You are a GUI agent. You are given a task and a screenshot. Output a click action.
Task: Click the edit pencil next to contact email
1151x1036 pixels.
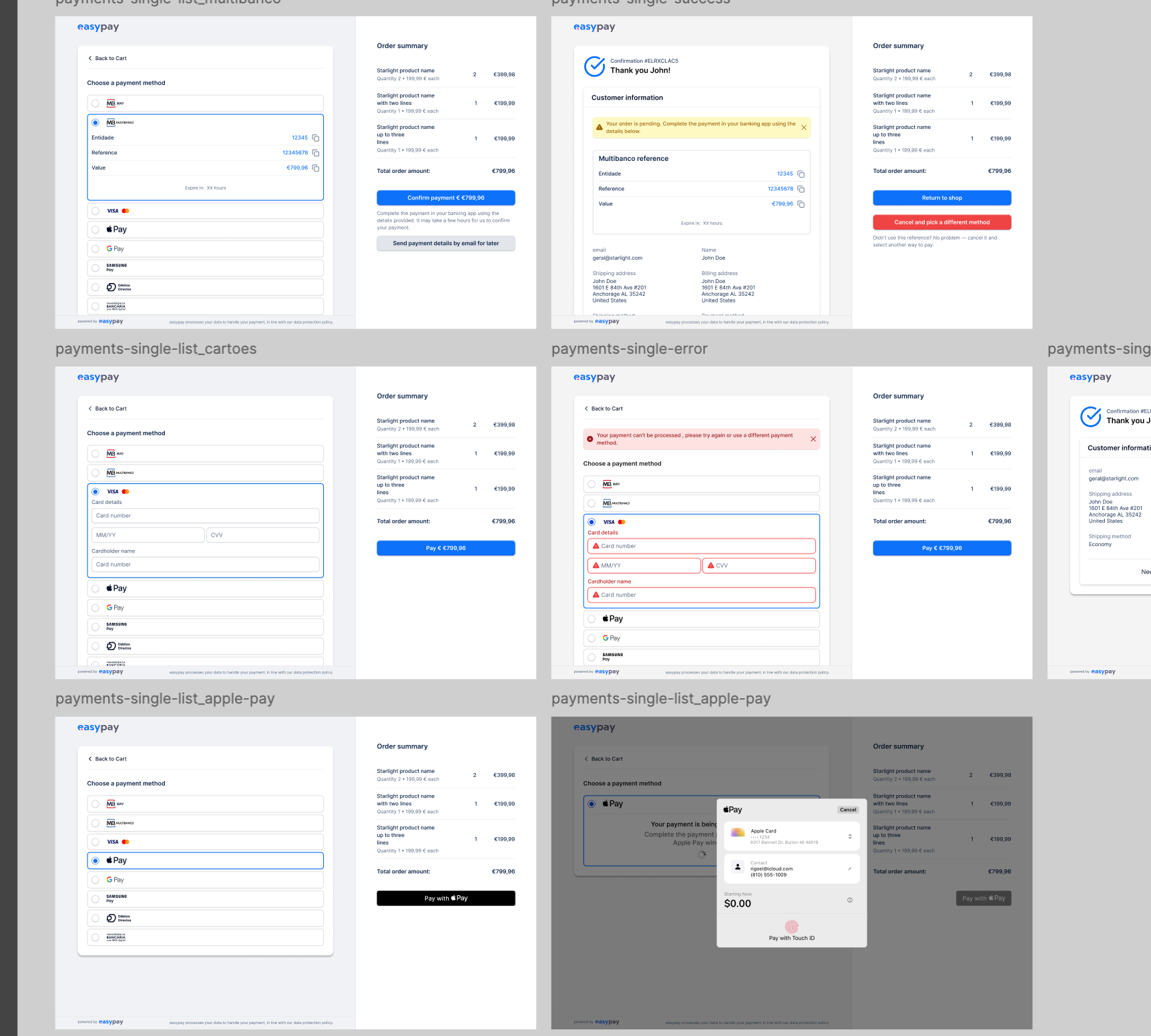(850, 868)
